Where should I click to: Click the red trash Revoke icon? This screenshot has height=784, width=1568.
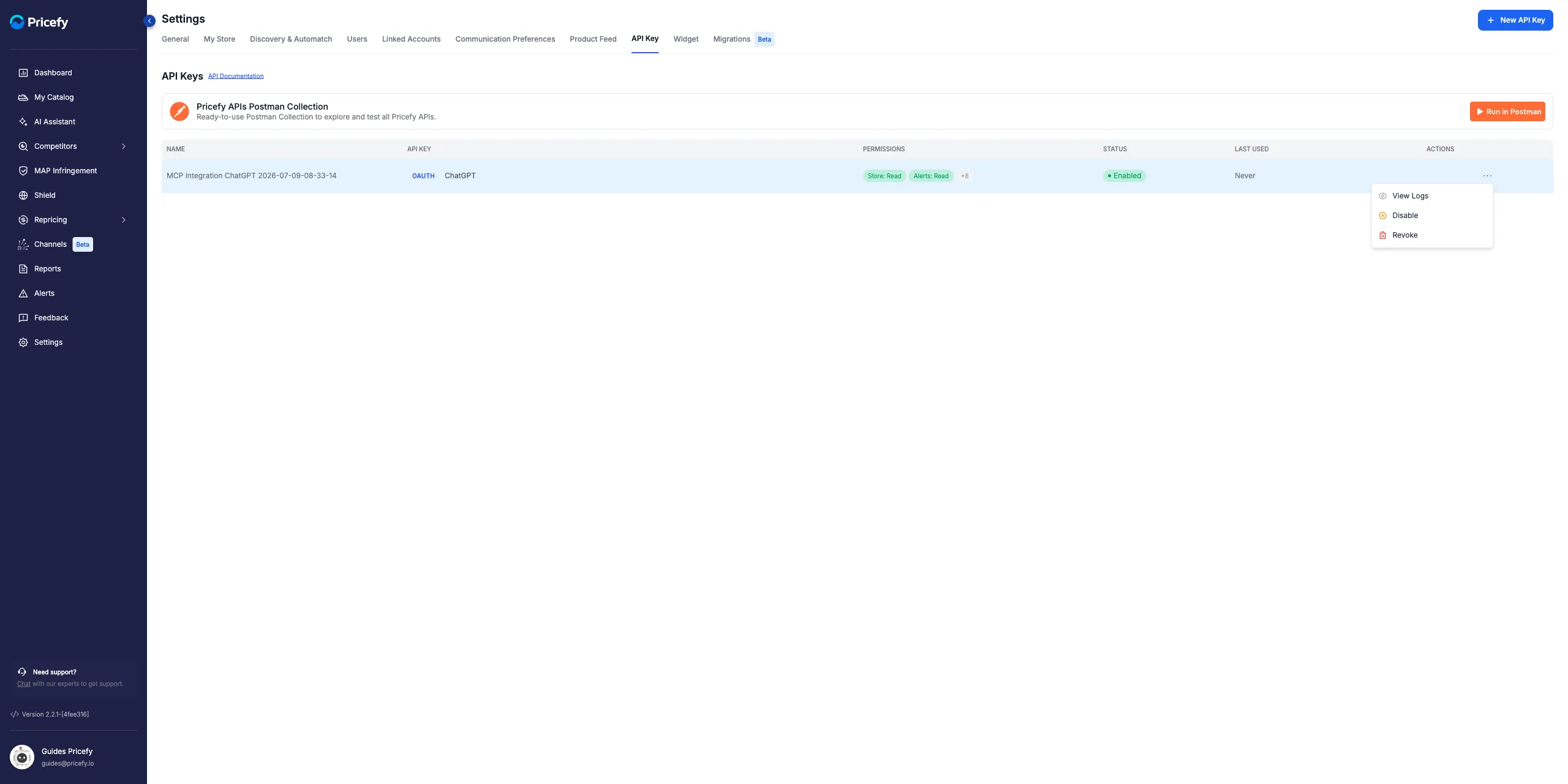click(1382, 235)
